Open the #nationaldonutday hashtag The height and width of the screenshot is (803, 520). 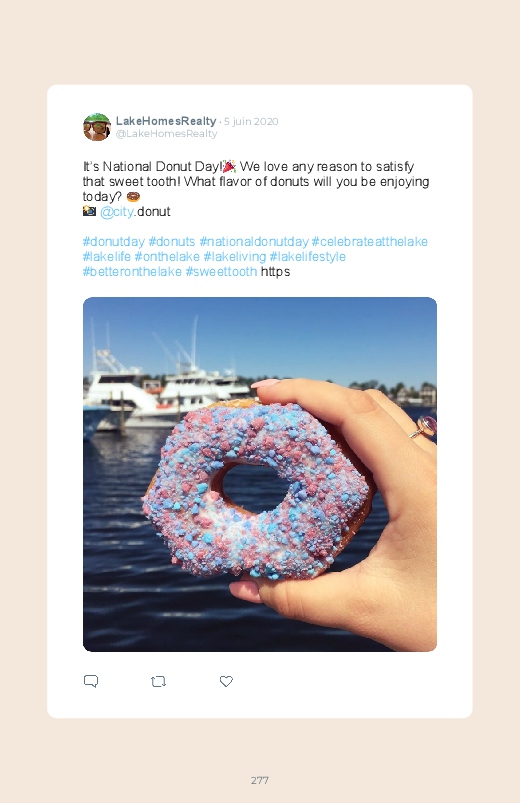254,242
